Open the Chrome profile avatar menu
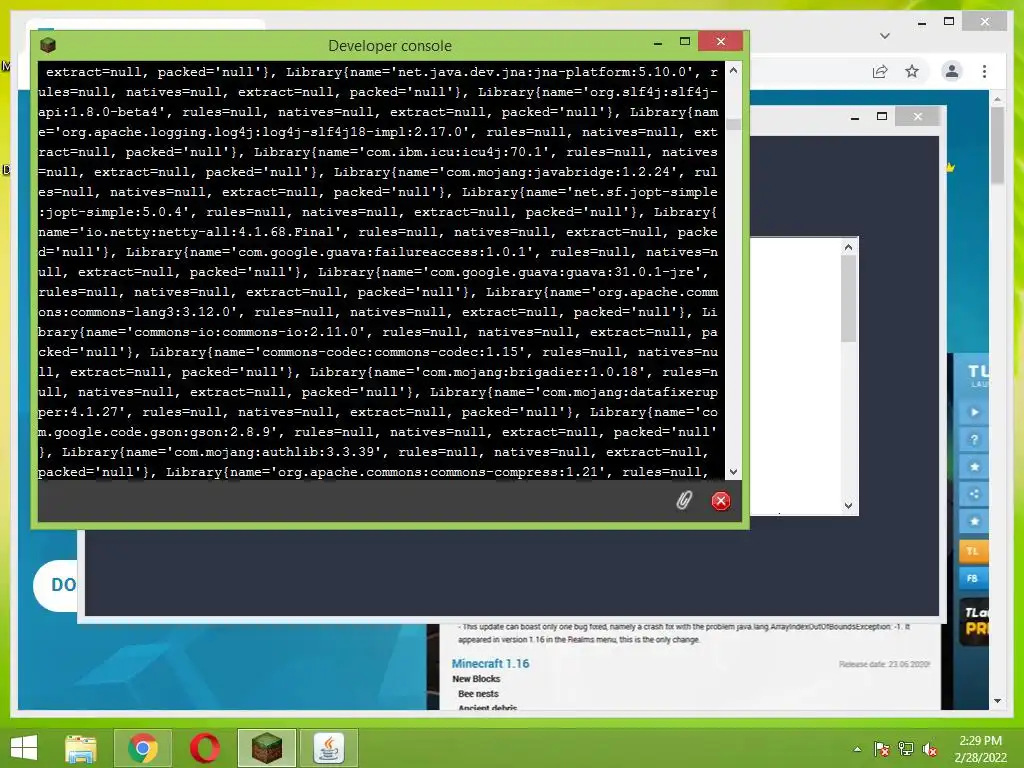 [952, 71]
